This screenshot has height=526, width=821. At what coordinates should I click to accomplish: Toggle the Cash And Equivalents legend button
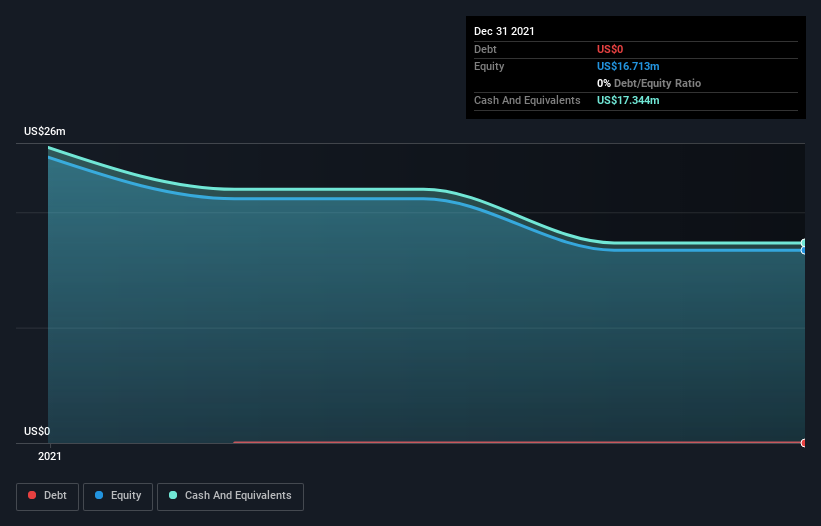pyautogui.click(x=230, y=496)
